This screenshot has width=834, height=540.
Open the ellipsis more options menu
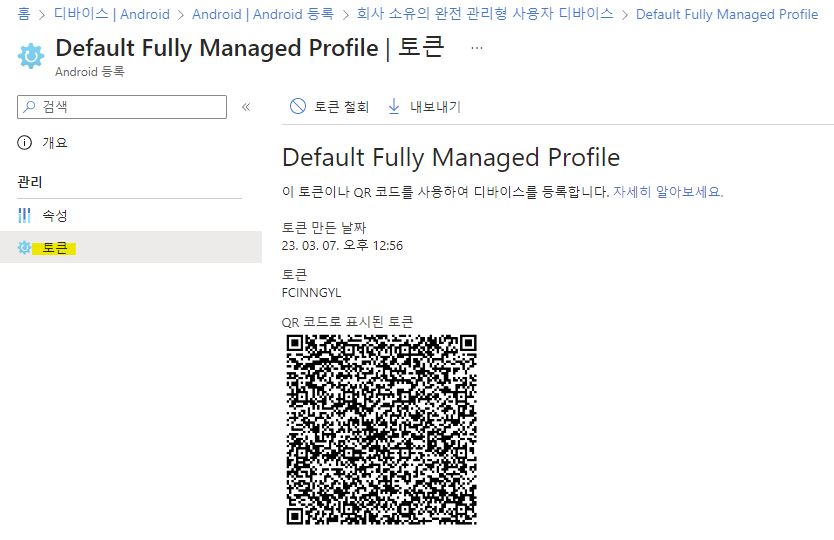click(477, 48)
